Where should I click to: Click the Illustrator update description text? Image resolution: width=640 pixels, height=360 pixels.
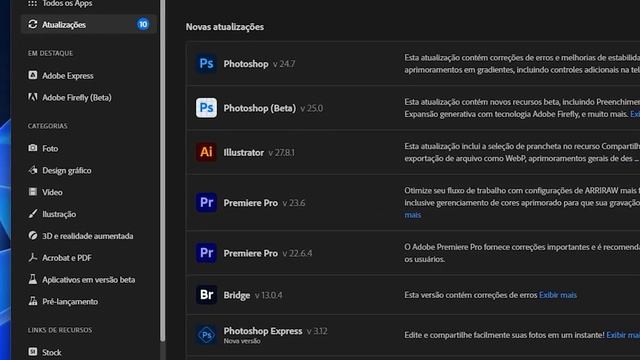click(x=522, y=152)
